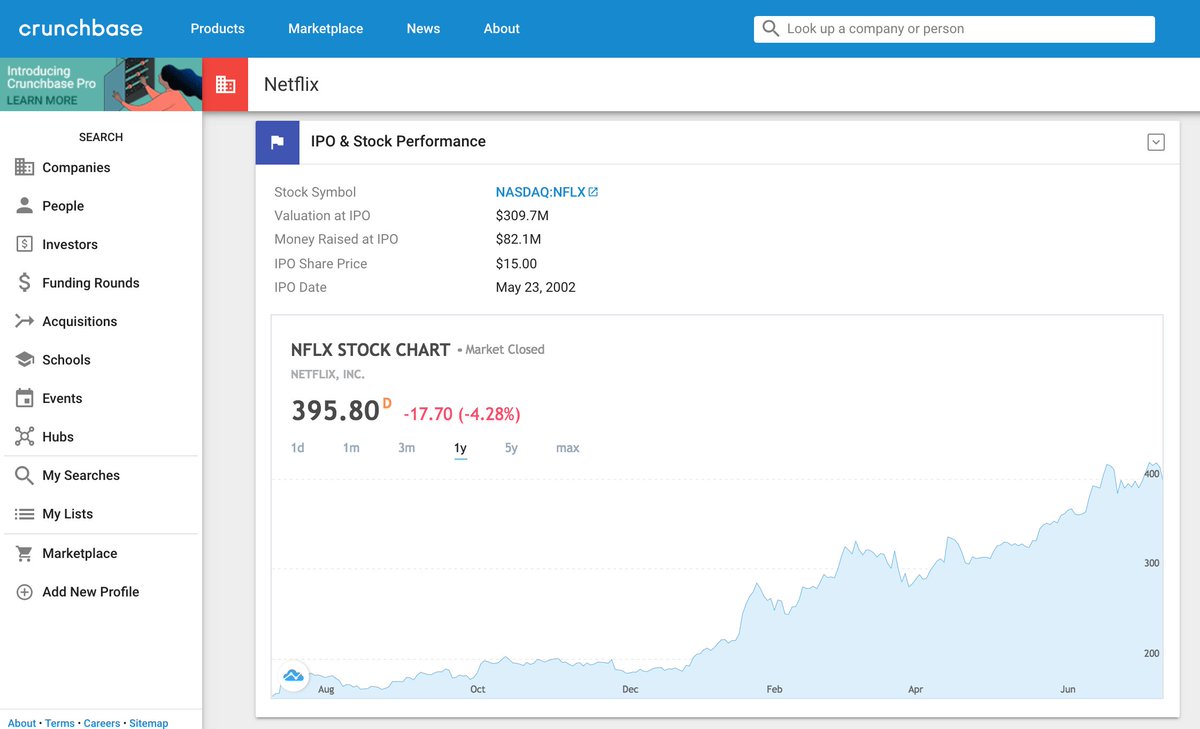Click the Add New Profile plus icon

(x=25, y=592)
